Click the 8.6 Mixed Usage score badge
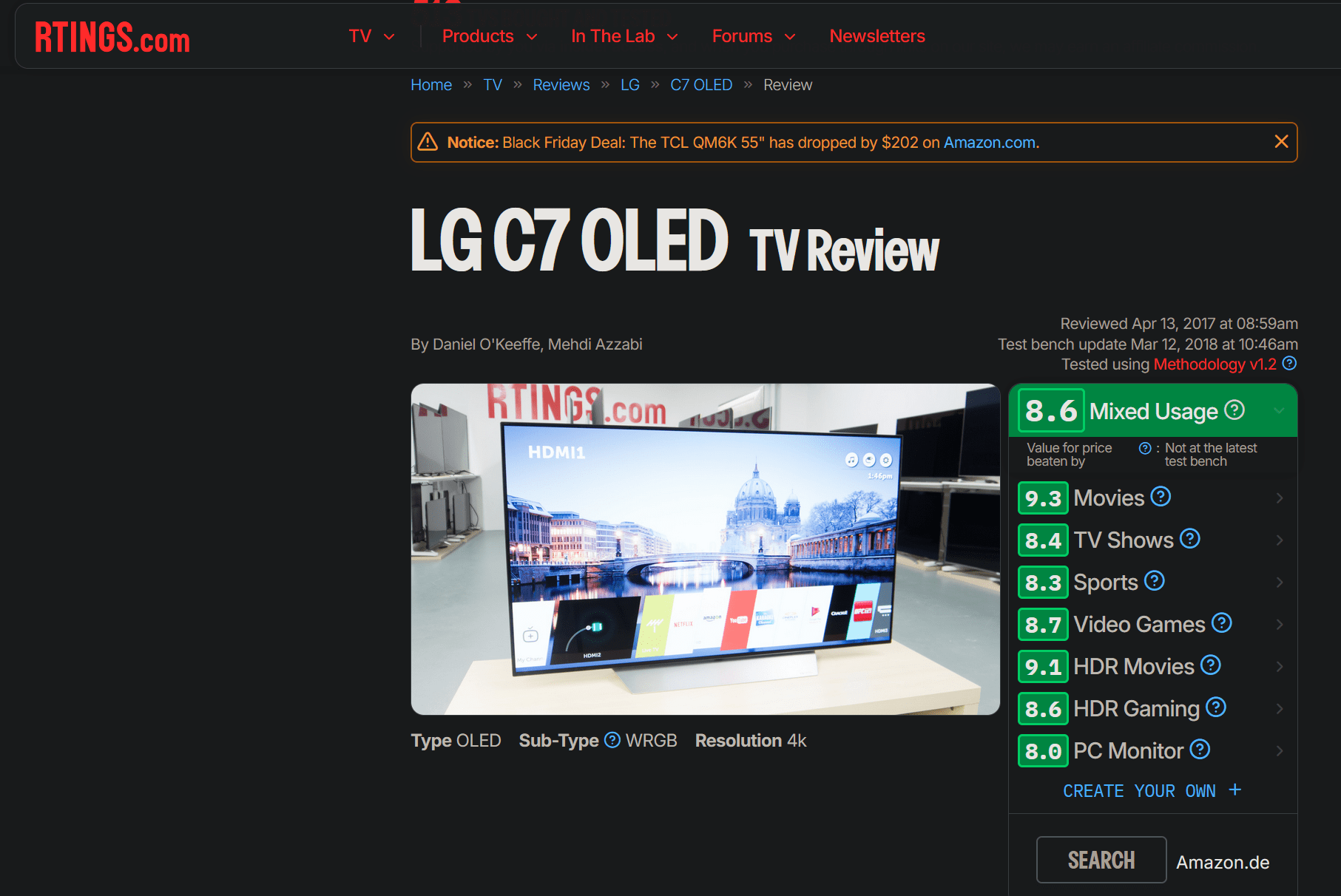Viewport: 1341px width, 896px height. point(1051,410)
